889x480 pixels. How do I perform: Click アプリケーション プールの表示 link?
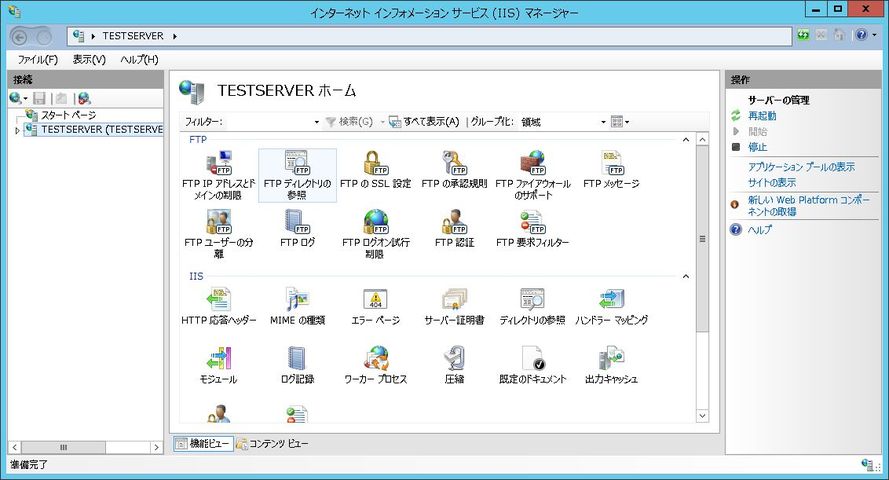[x=801, y=167]
